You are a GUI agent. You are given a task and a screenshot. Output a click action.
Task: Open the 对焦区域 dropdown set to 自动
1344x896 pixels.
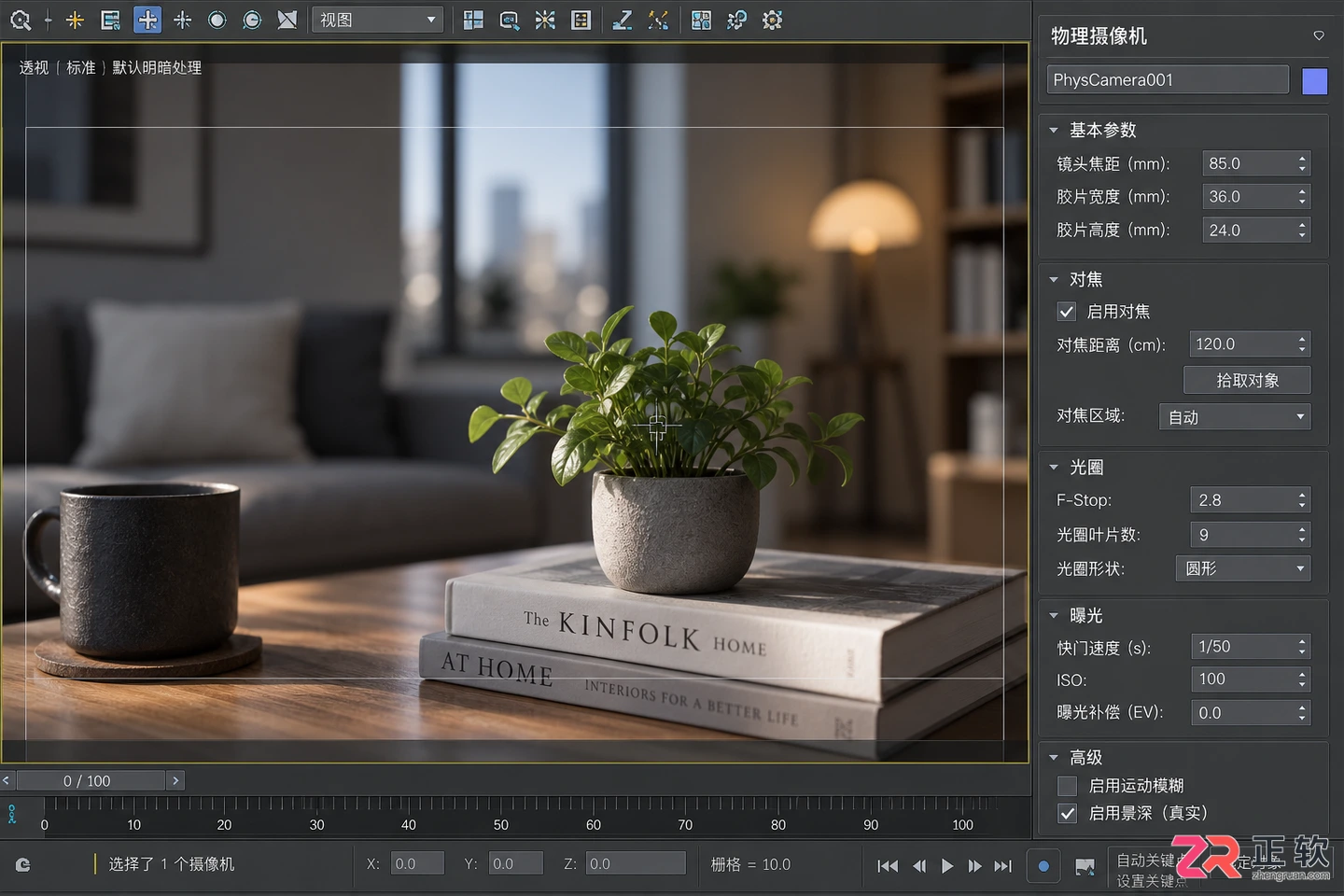tap(1235, 417)
